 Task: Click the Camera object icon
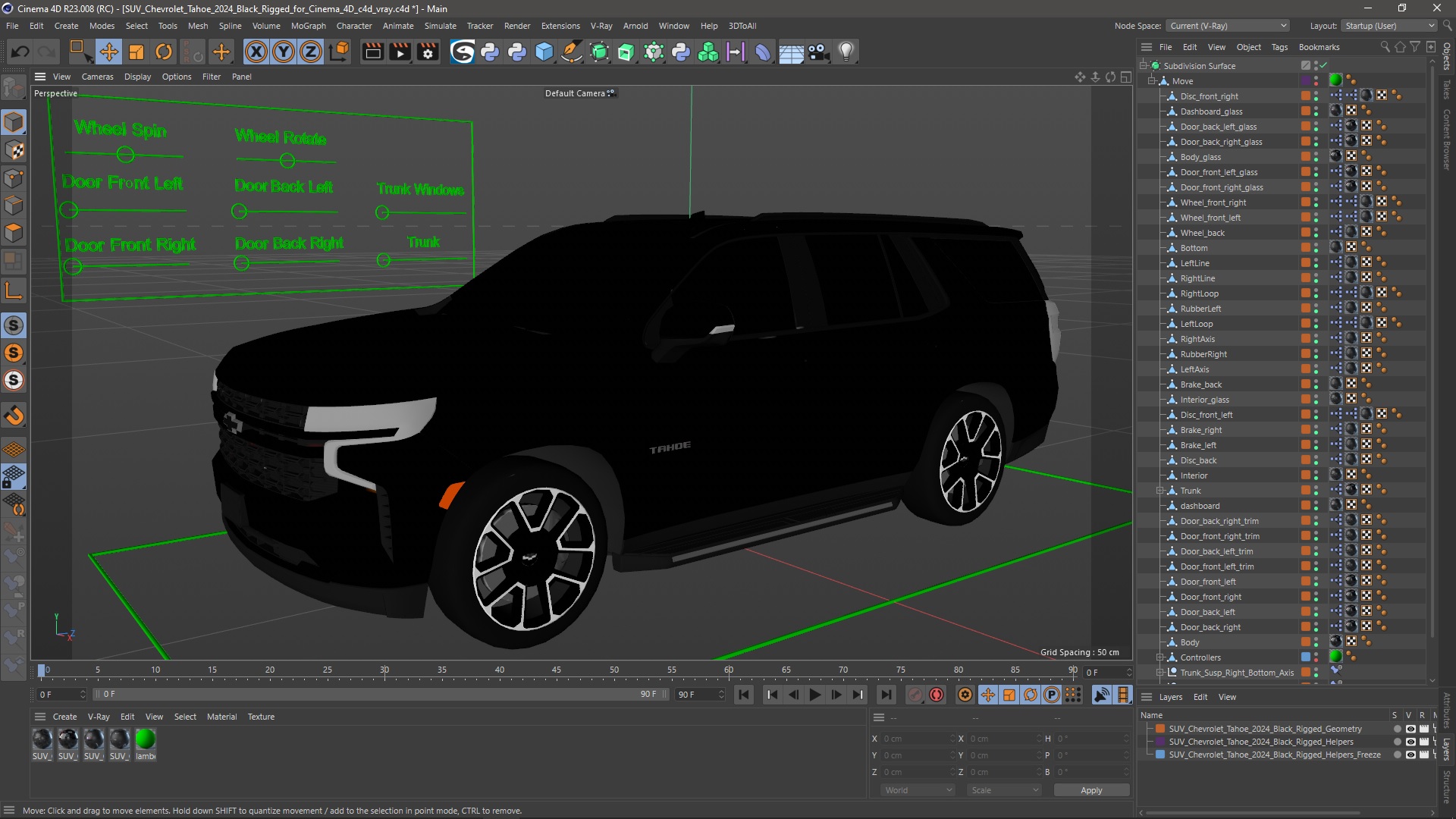(x=818, y=52)
